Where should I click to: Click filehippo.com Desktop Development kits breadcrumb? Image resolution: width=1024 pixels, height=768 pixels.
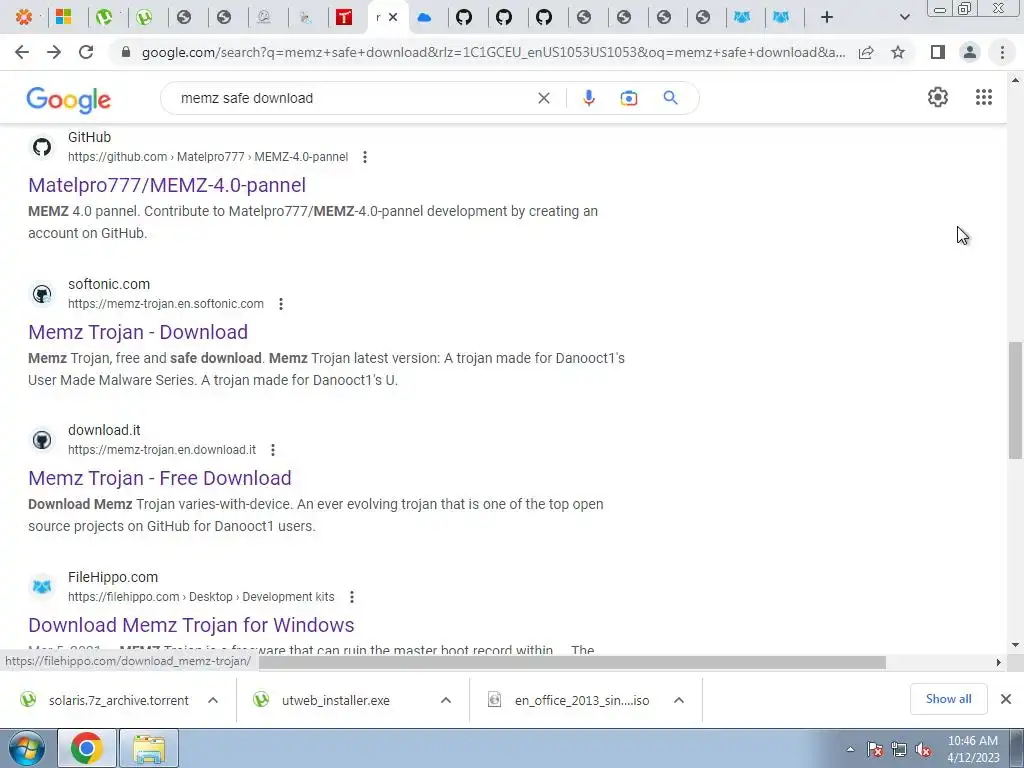click(201, 597)
